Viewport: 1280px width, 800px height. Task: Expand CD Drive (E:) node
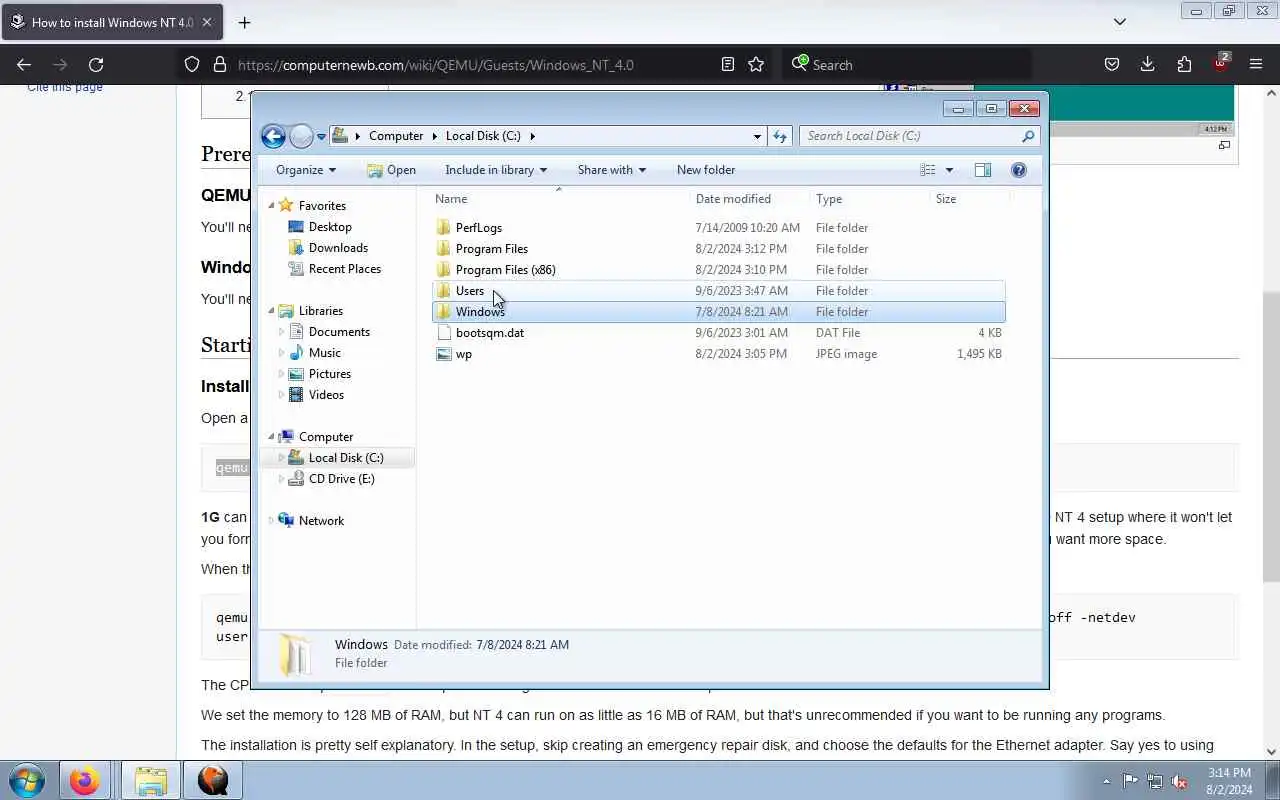click(282, 479)
